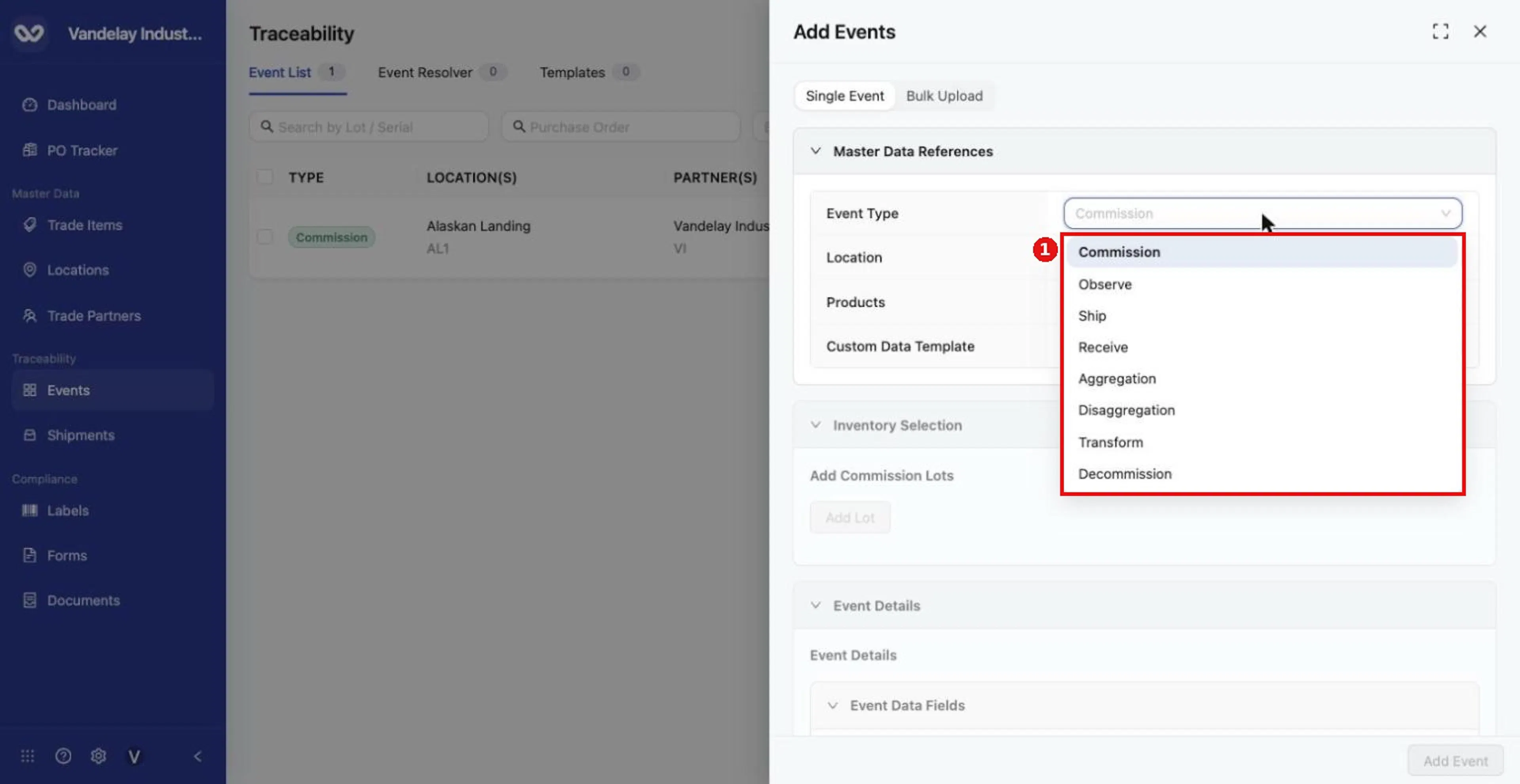Click the Dashboard sidebar icon
Image resolution: width=1520 pixels, height=784 pixels.
[30, 104]
